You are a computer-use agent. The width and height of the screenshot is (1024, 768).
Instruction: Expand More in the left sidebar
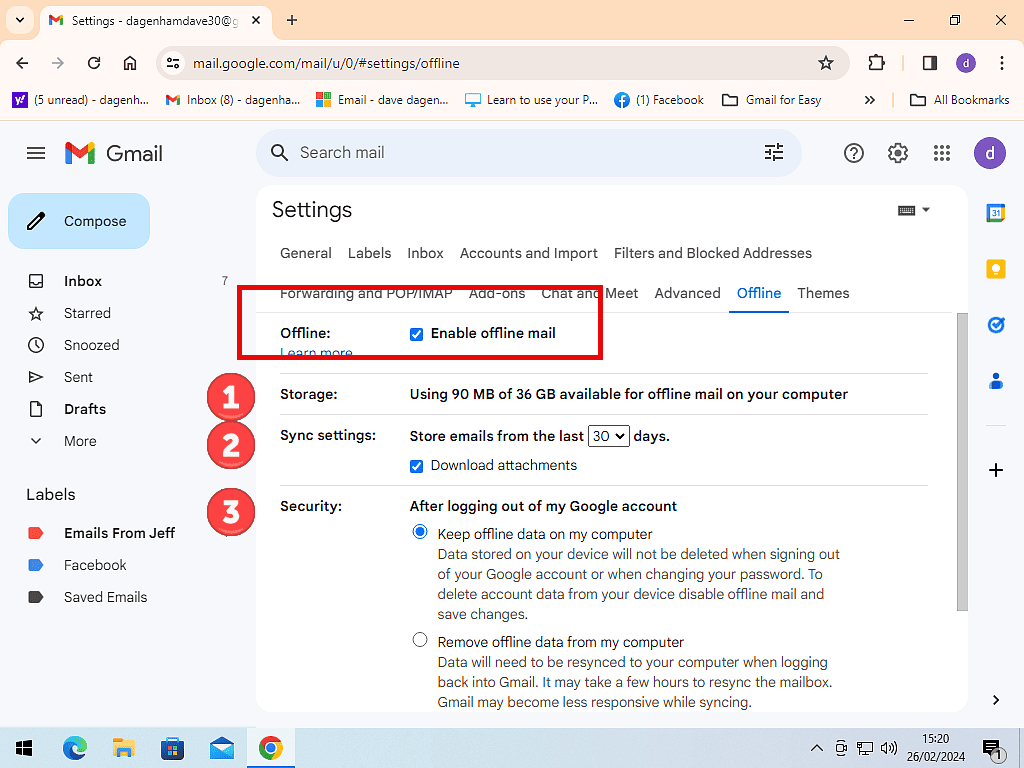coord(80,441)
